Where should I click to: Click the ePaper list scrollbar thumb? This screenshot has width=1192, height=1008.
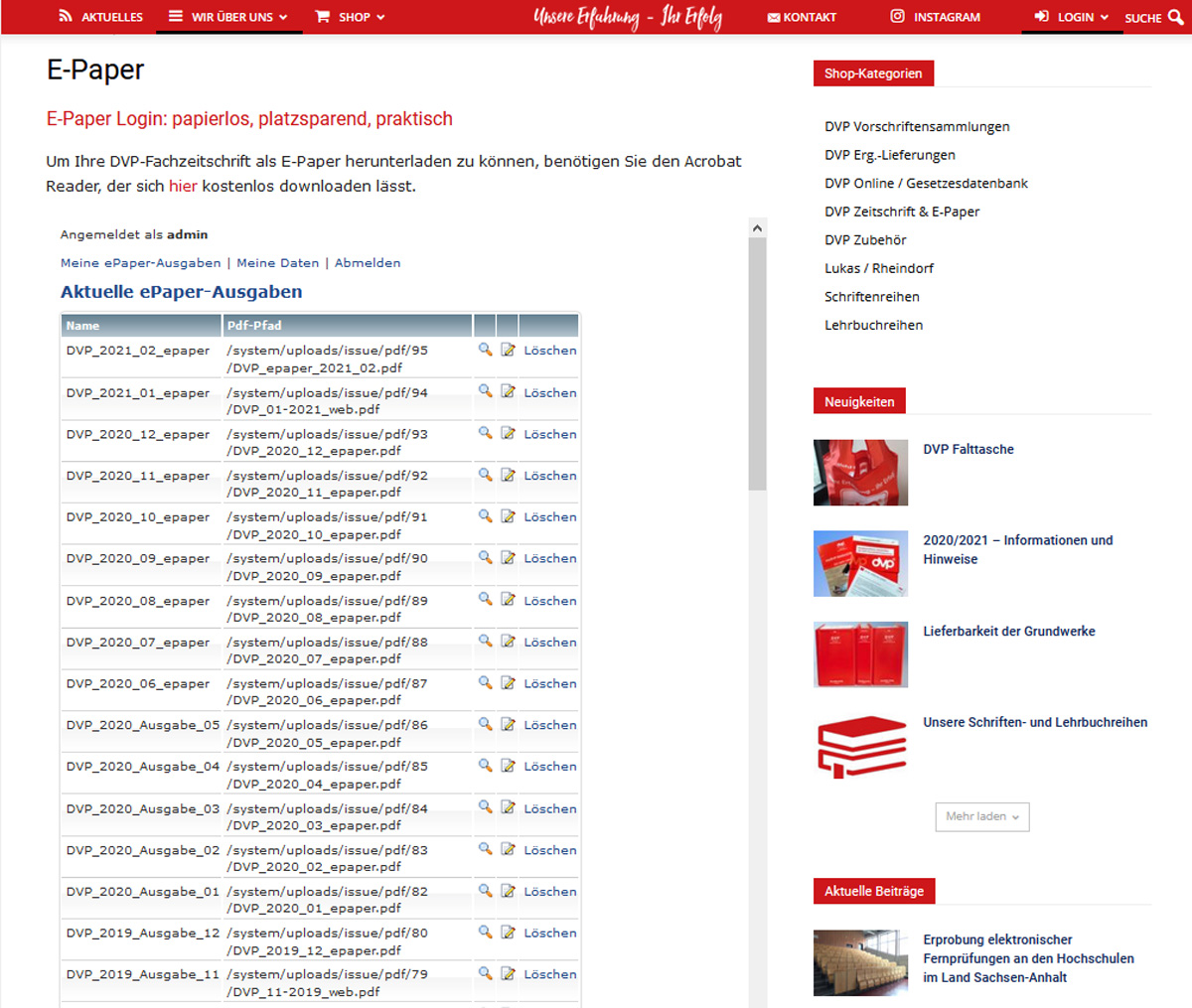pyautogui.click(x=757, y=364)
